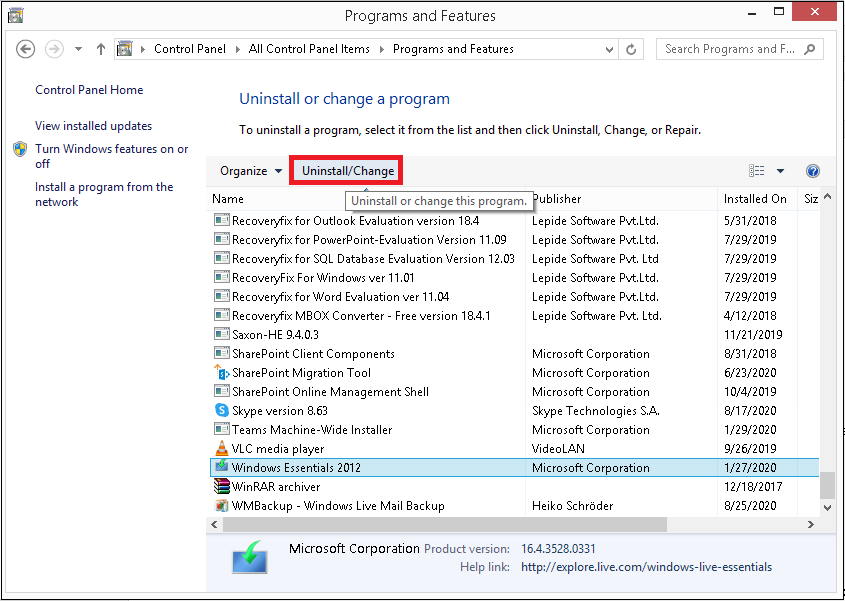Select Recoveryfix for Word Evaluation ver 11.04

341,296
